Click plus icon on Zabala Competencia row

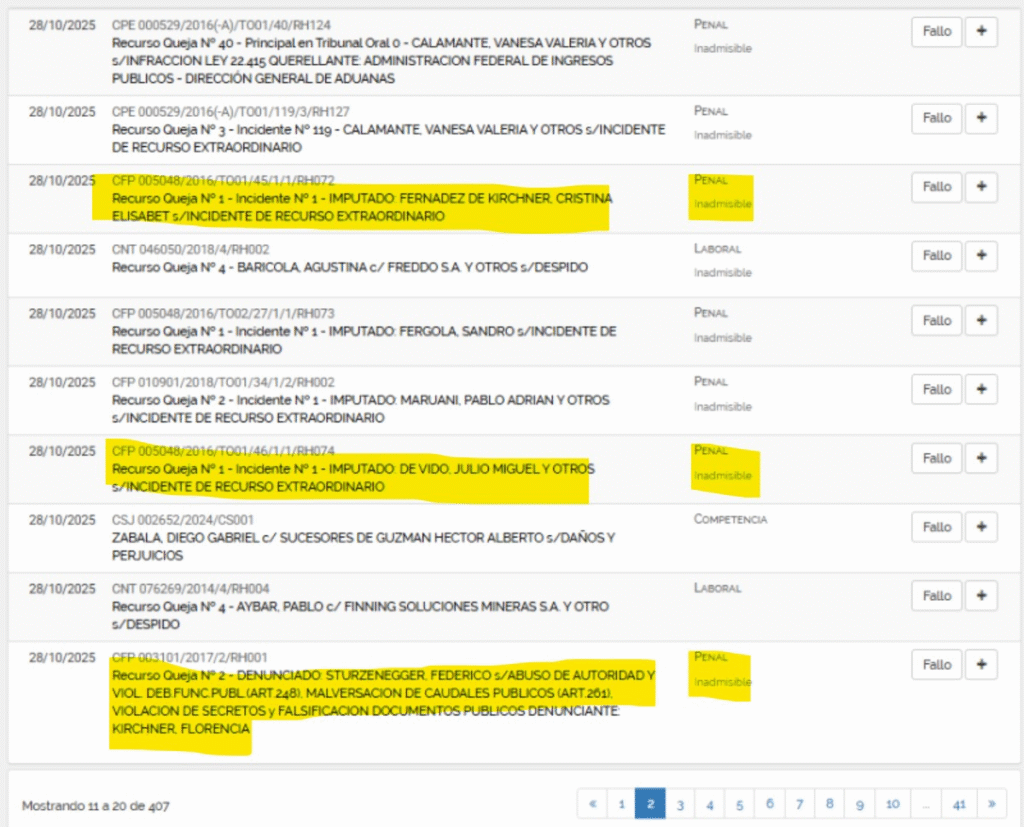point(980,527)
